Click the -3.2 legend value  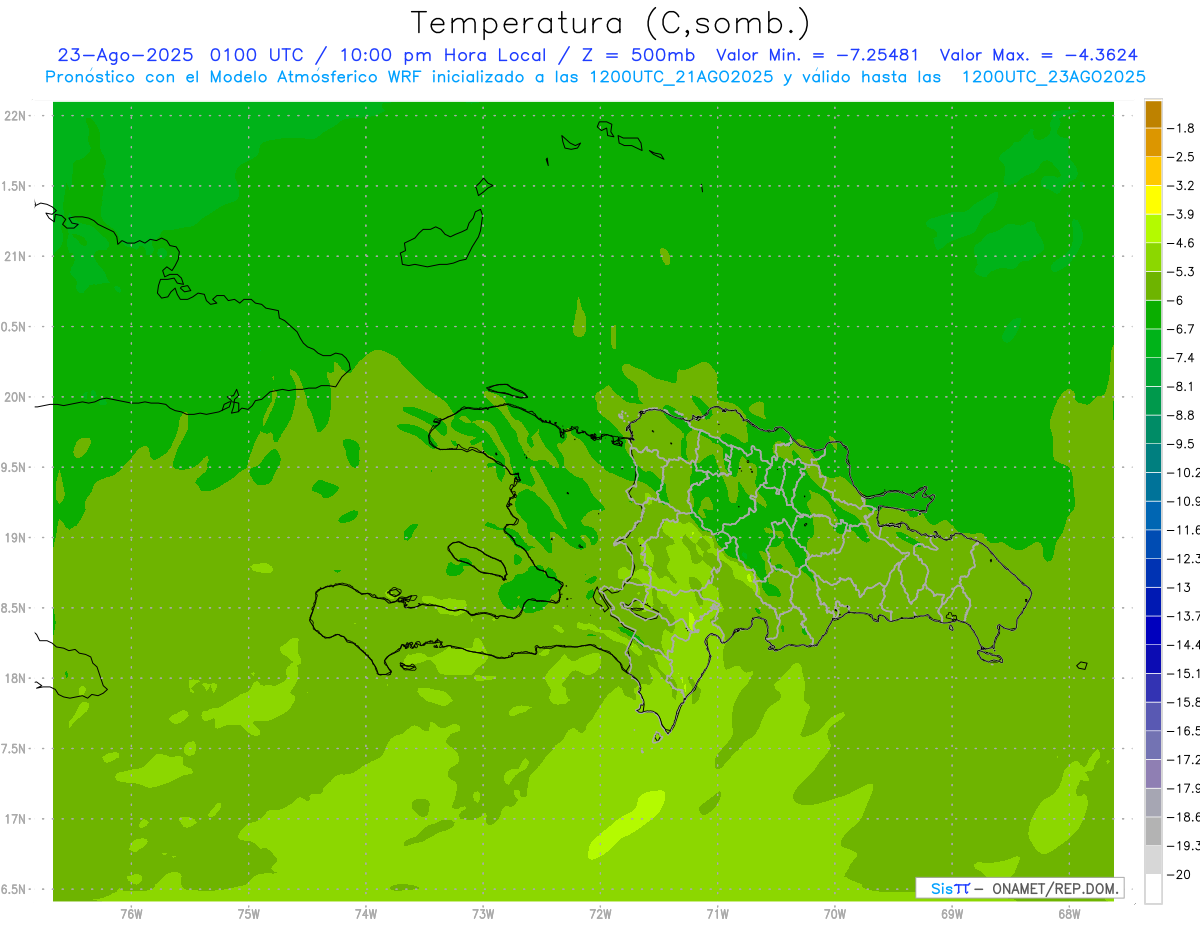click(x=1181, y=185)
